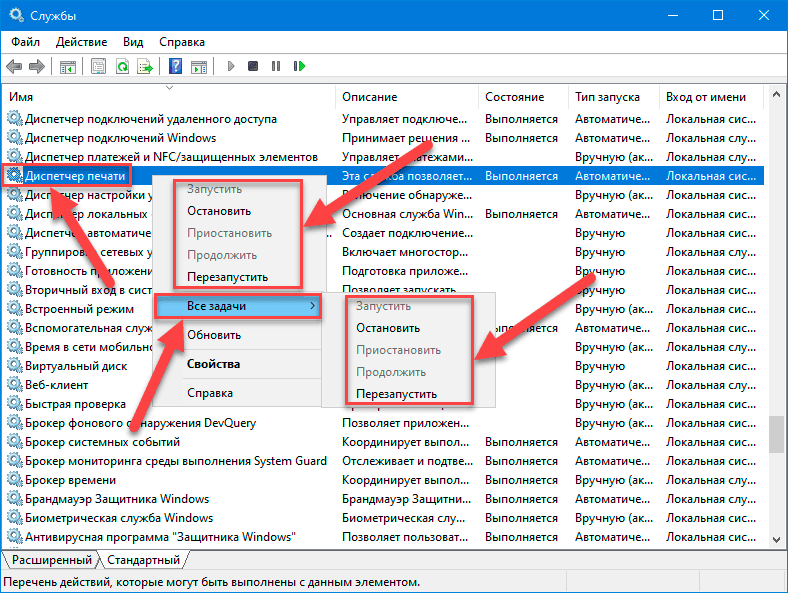This screenshot has width=788, height=593.
Task: Click the Forward arrow in the toolbar
Action: [36, 67]
